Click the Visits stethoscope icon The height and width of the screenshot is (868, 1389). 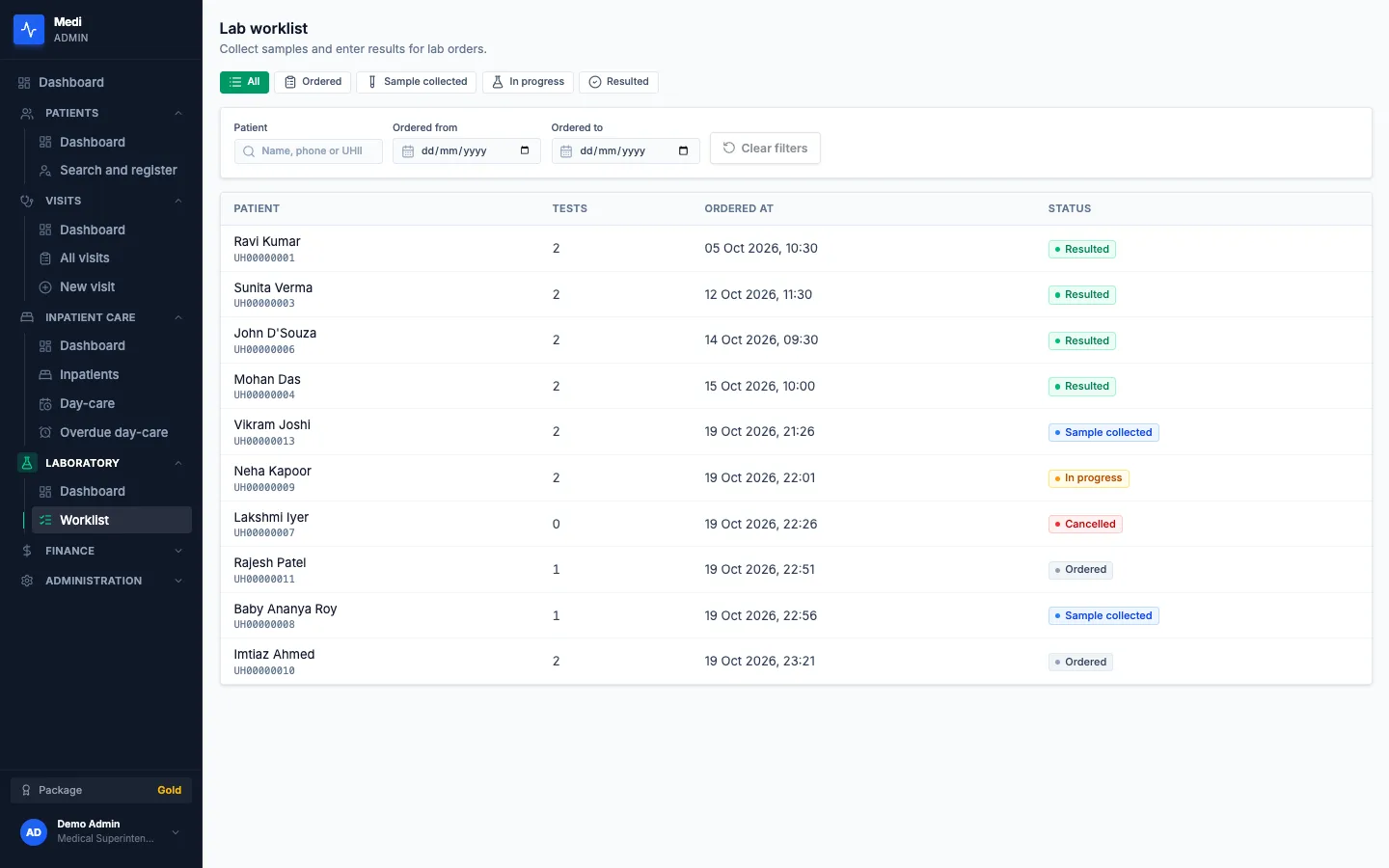[27, 202]
